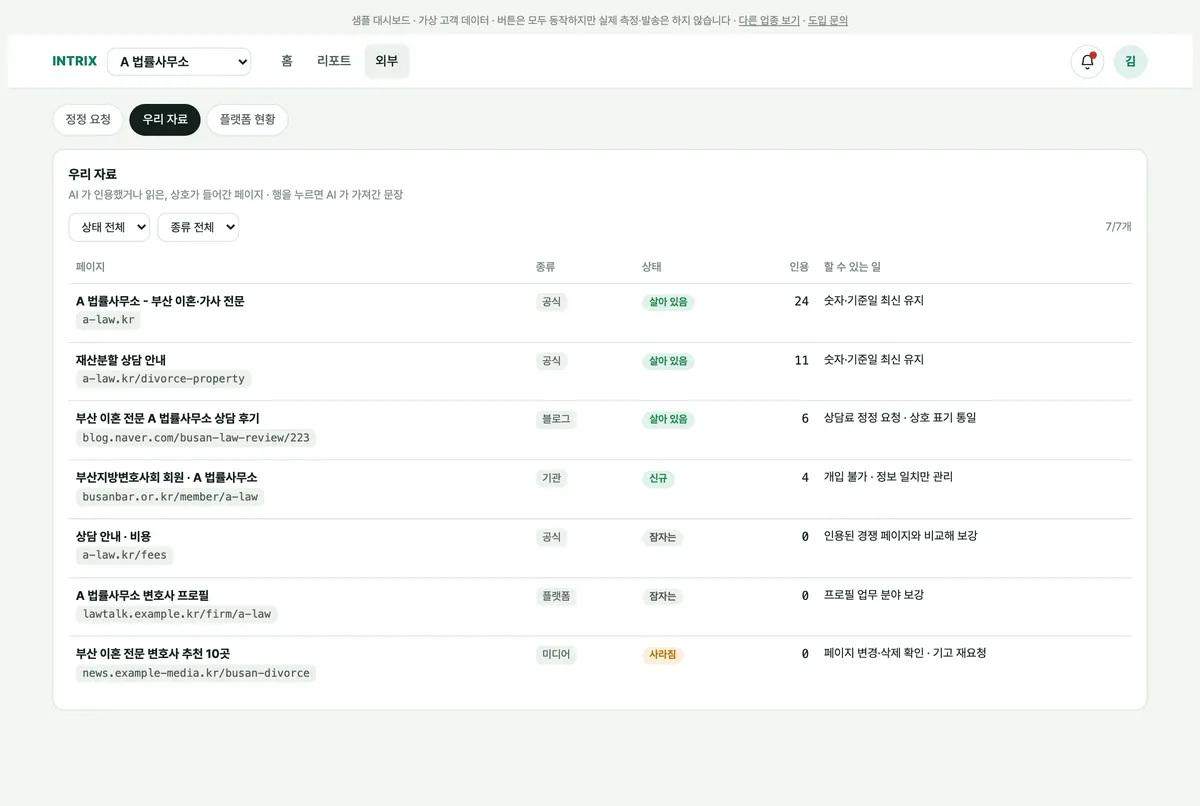Switch to the 정정 요청 tab
Image resolution: width=1200 pixels, height=806 pixels.
[x=88, y=119]
